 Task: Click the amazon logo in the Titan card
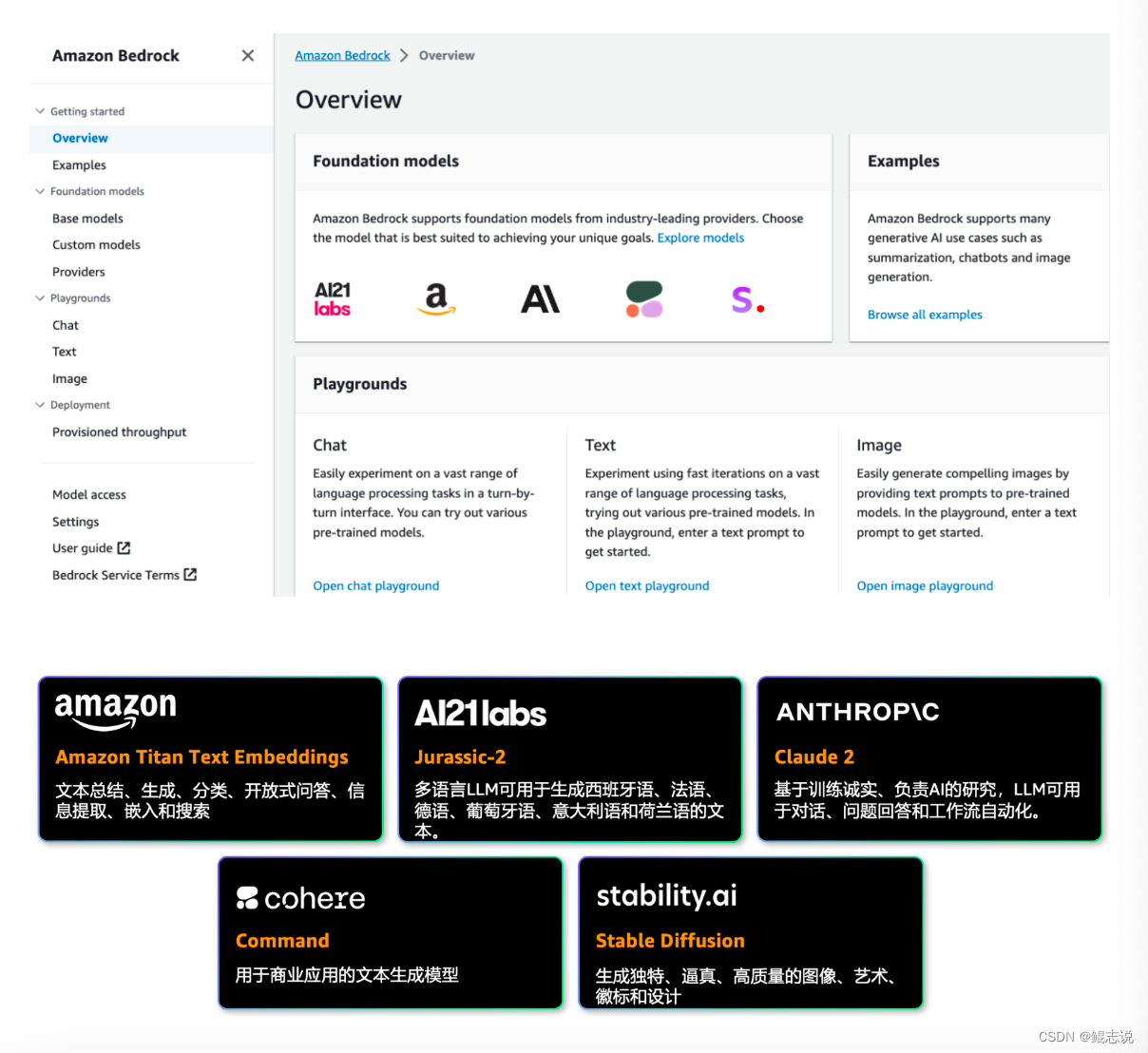pyautogui.click(x=115, y=710)
